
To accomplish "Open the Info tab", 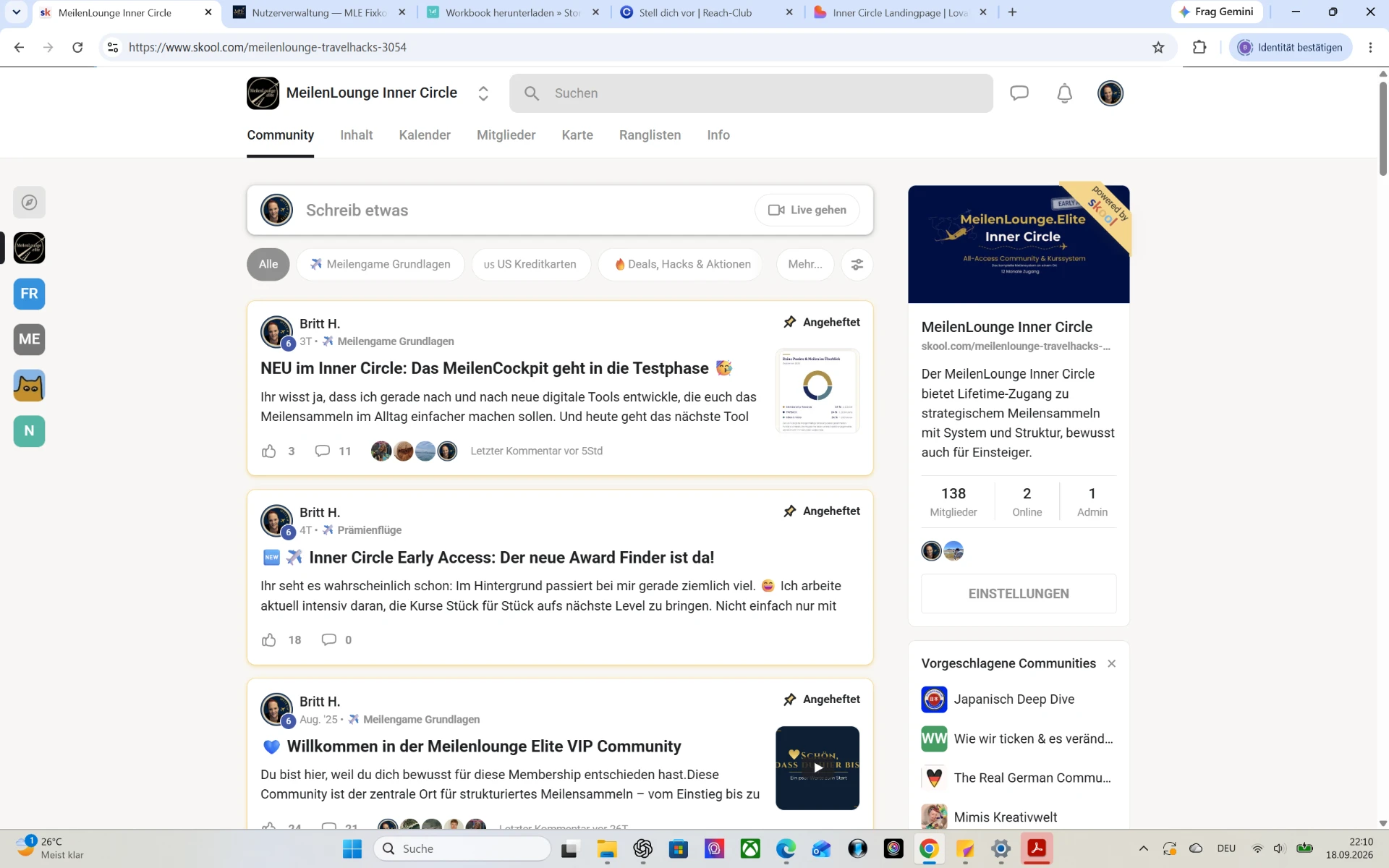I will click(718, 135).
